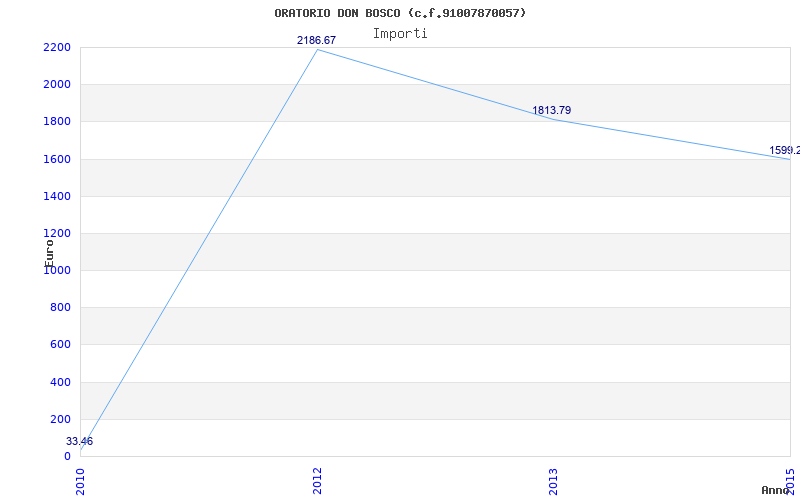Screen dimensions: 800x500
Task: Click the 1400 y-axis tick label
Action: [56, 196]
